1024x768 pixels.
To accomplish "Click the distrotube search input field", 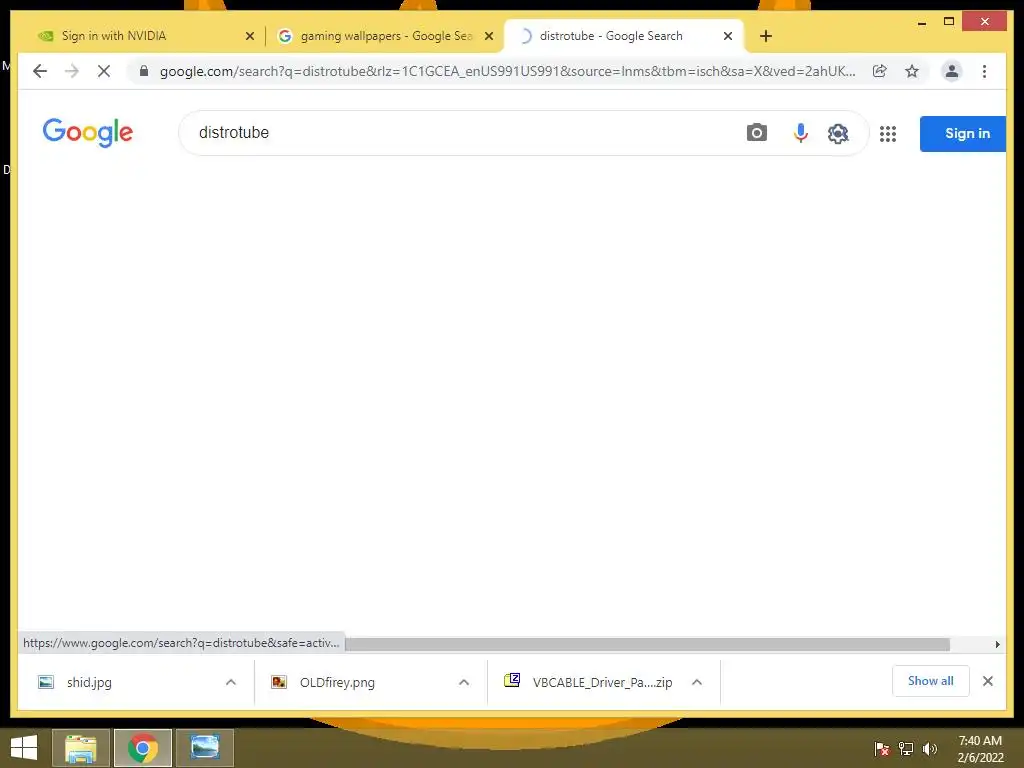I will tap(457, 133).
